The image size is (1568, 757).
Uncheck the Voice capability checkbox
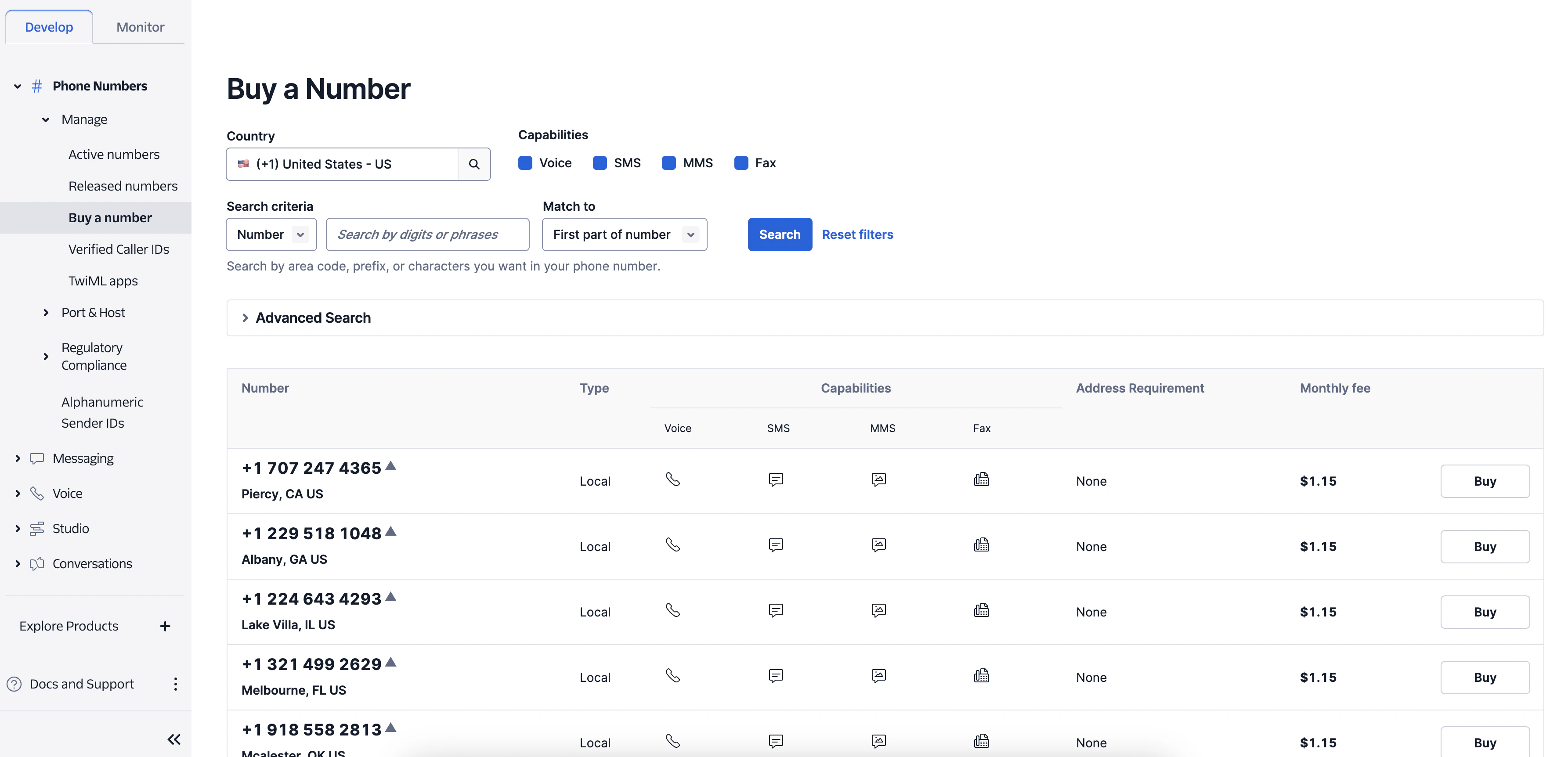coord(525,163)
